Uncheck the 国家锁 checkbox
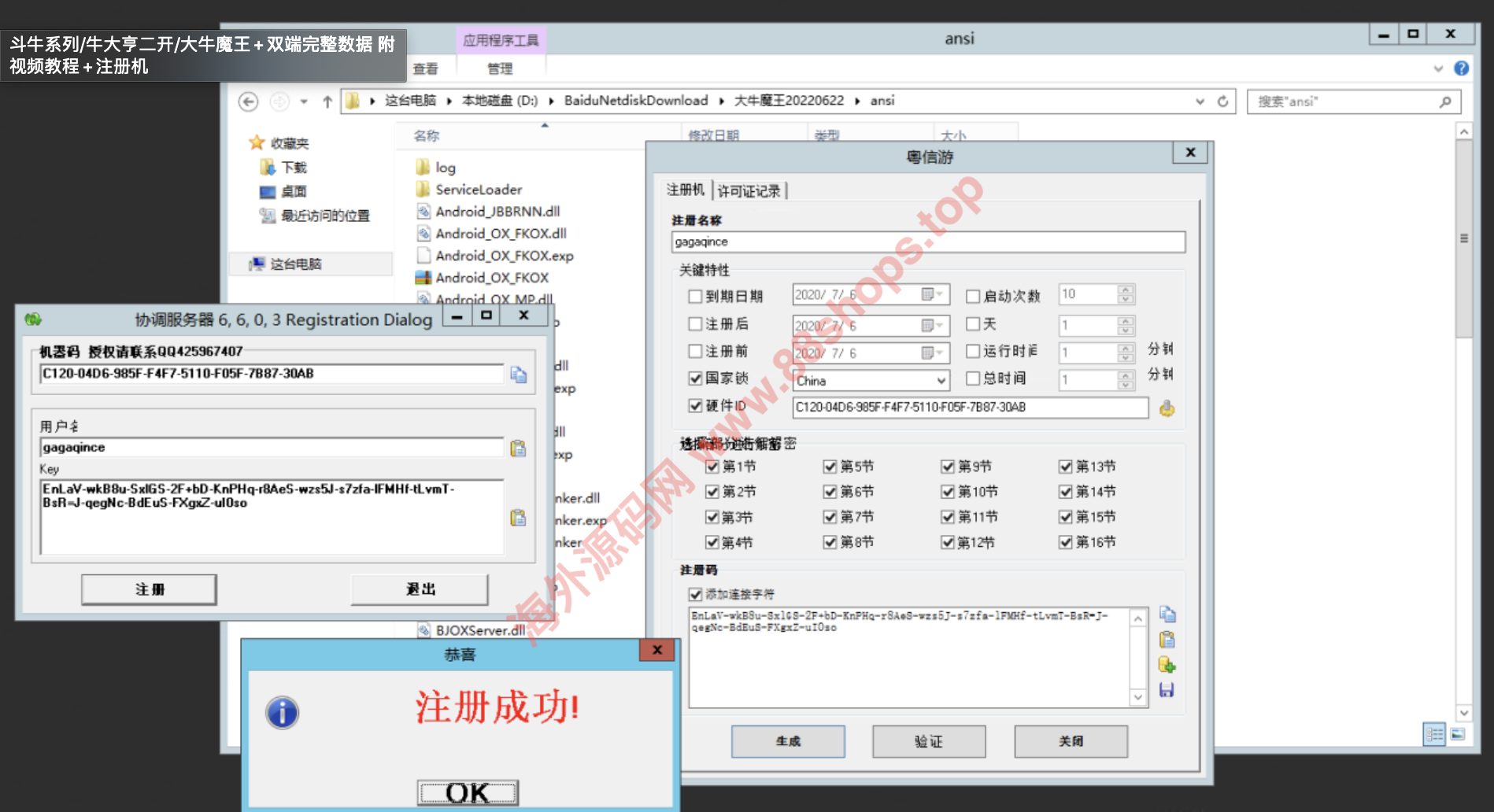The image size is (1494, 812). click(695, 378)
